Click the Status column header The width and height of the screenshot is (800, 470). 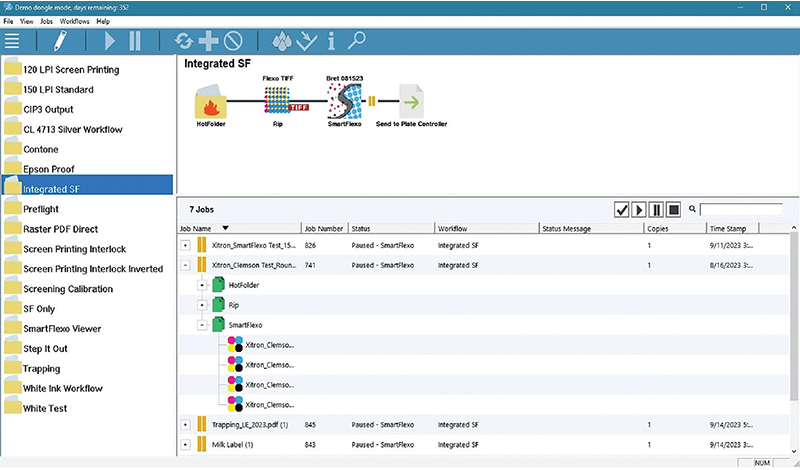(391, 229)
